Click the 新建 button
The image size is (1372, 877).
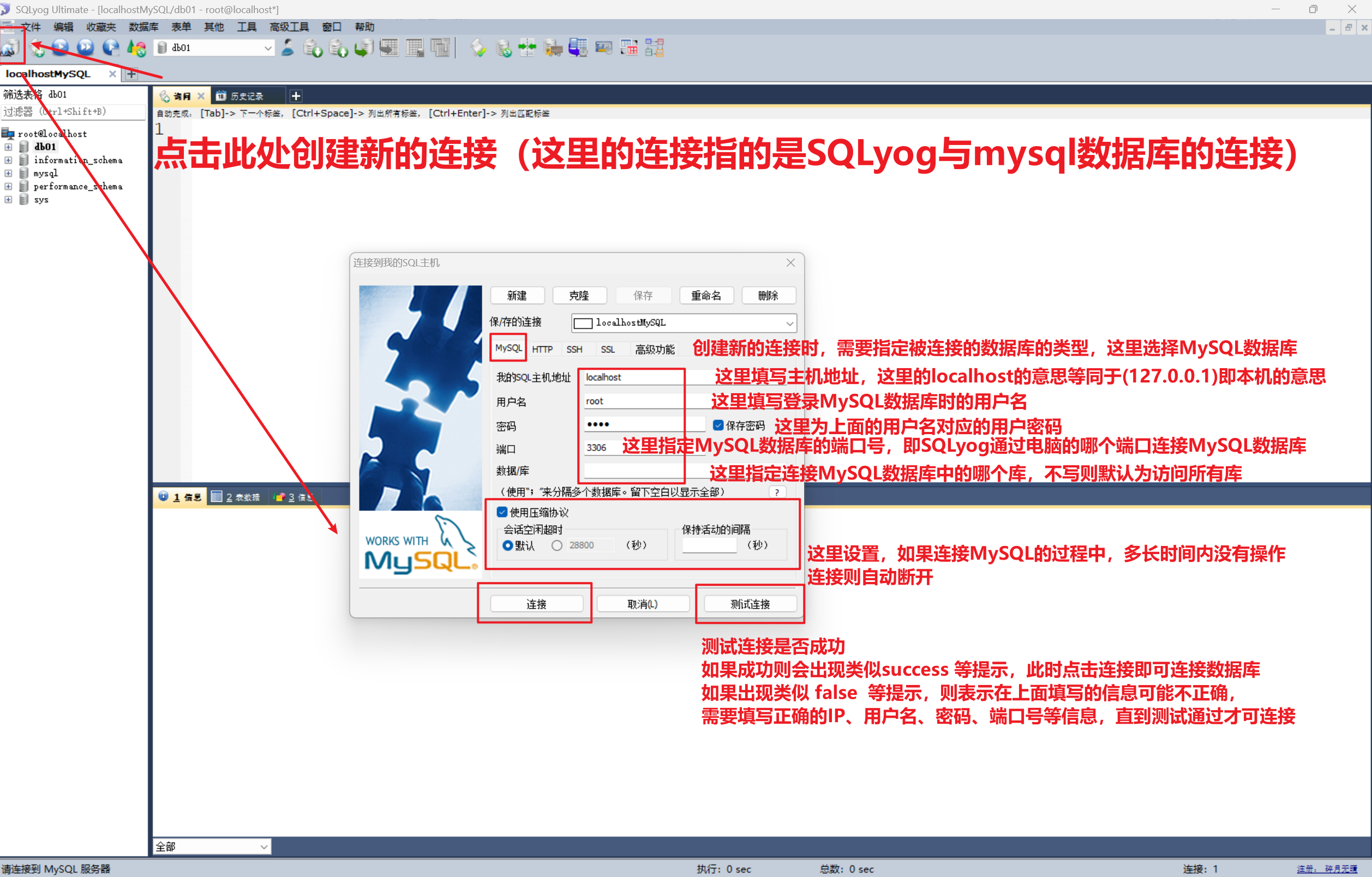(517, 296)
